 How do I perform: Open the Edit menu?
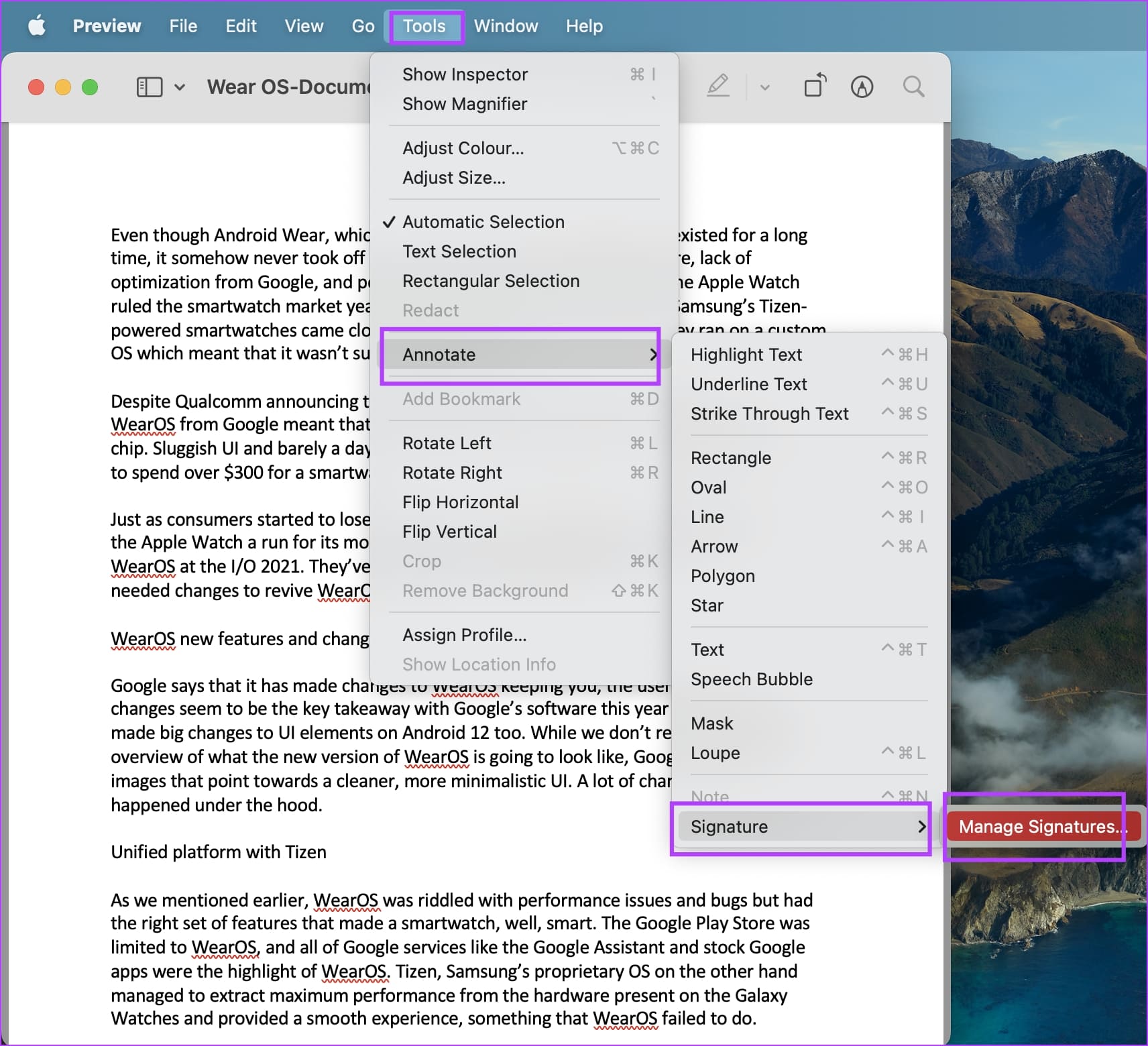coord(241,26)
